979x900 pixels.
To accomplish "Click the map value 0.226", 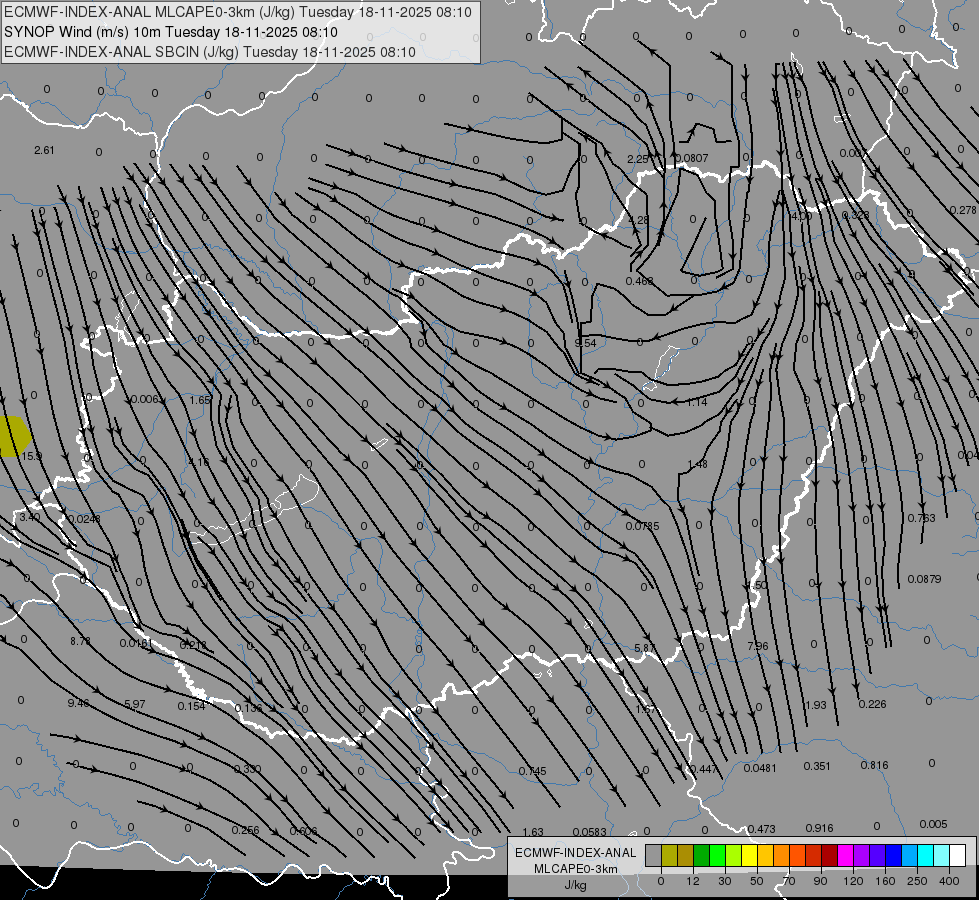I will coord(872,704).
